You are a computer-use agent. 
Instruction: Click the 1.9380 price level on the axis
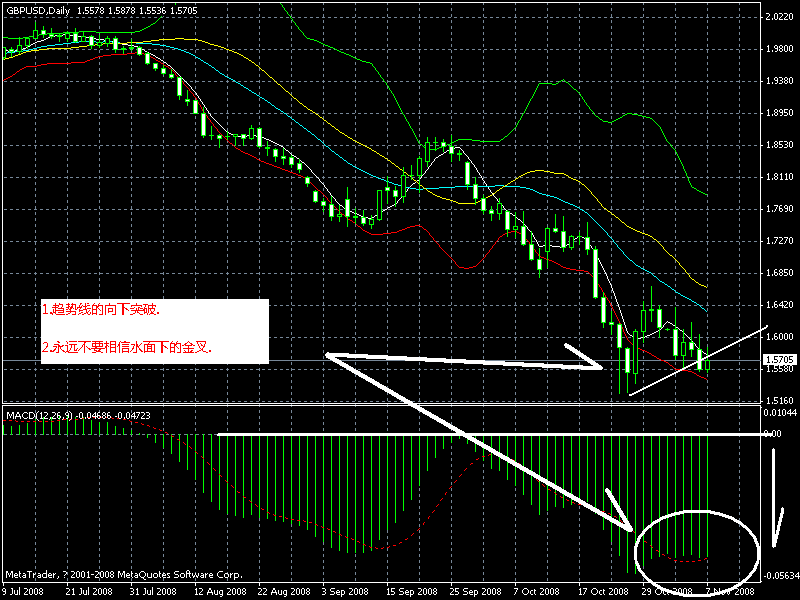point(779,81)
